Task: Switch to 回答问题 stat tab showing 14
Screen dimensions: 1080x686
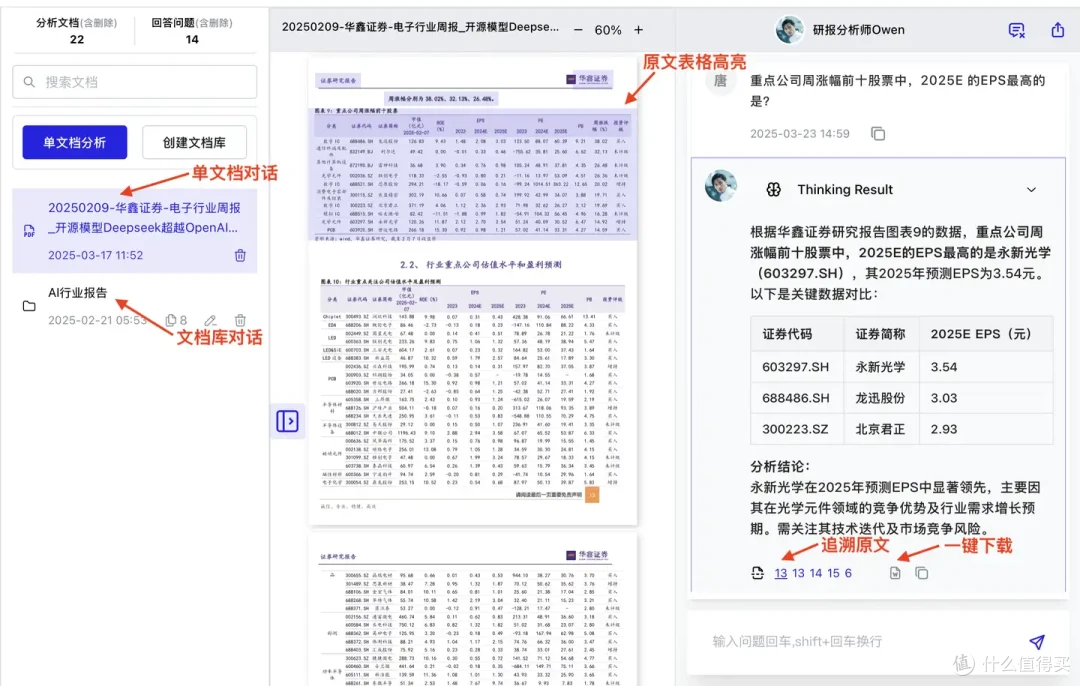Action: coord(191,31)
